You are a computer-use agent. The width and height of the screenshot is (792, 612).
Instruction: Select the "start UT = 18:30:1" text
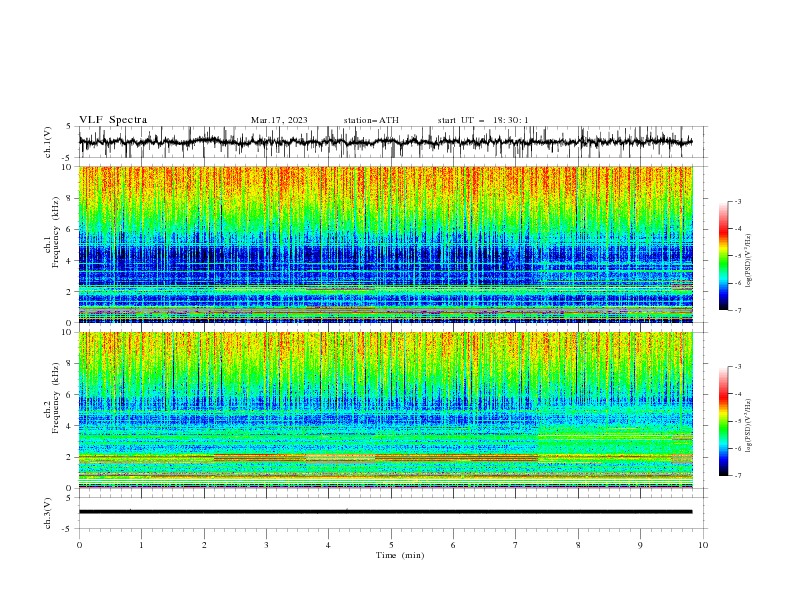(x=483, y=120)
